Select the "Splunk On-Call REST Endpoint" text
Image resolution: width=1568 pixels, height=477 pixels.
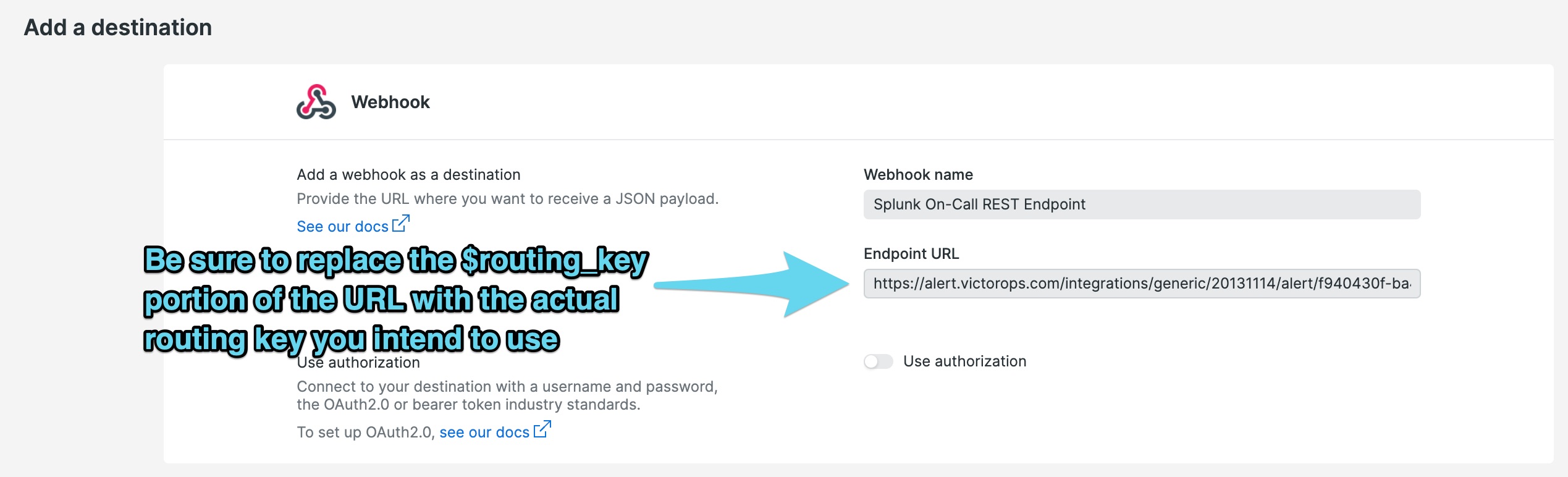978,205
